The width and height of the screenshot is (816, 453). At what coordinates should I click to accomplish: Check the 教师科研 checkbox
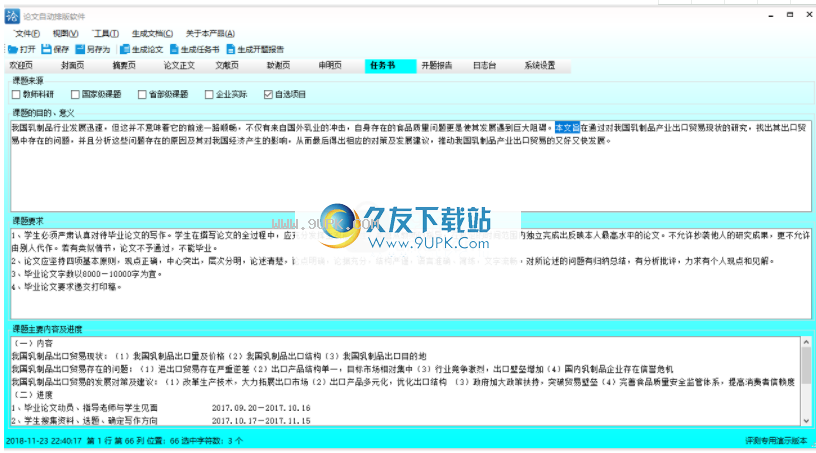pyautogui.click(x=16, y=94)
